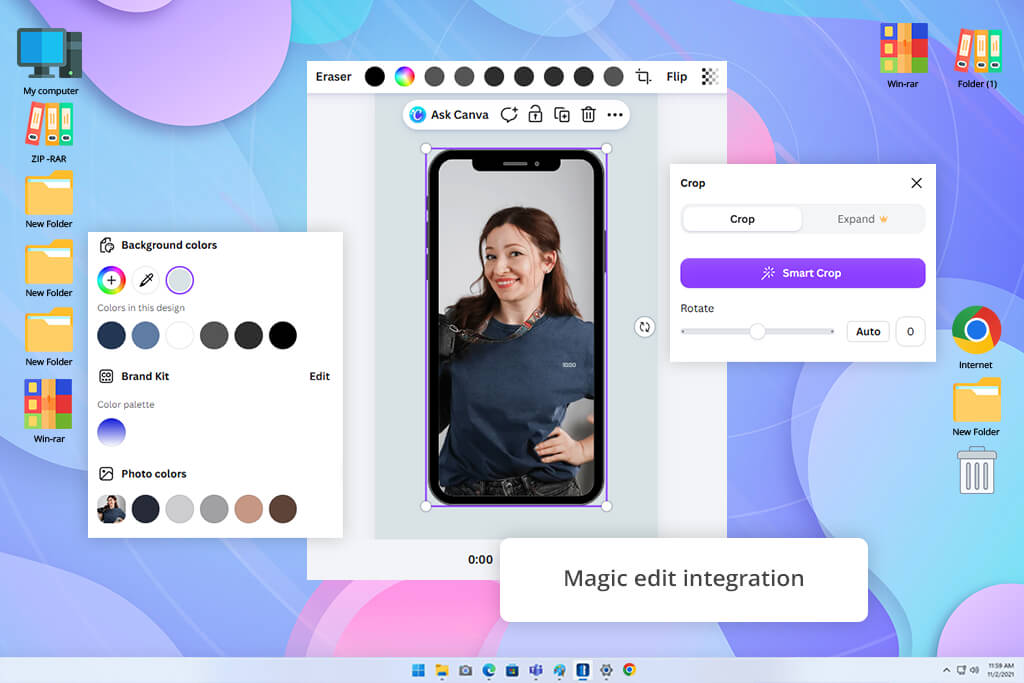
Task: Click the Ask Canva button
Action: click(449, 115)
